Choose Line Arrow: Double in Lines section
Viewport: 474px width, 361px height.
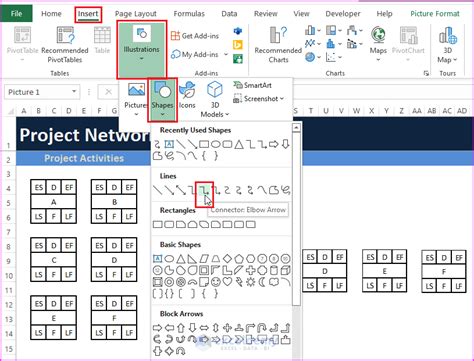[x=181, y=191]
